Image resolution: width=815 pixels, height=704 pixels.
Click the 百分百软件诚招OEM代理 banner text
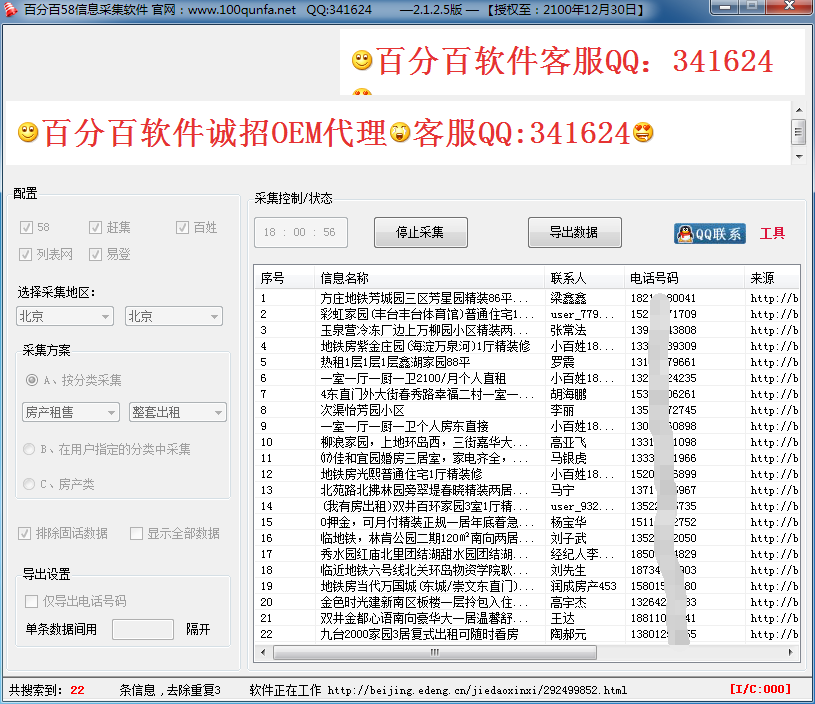point(214,132)
